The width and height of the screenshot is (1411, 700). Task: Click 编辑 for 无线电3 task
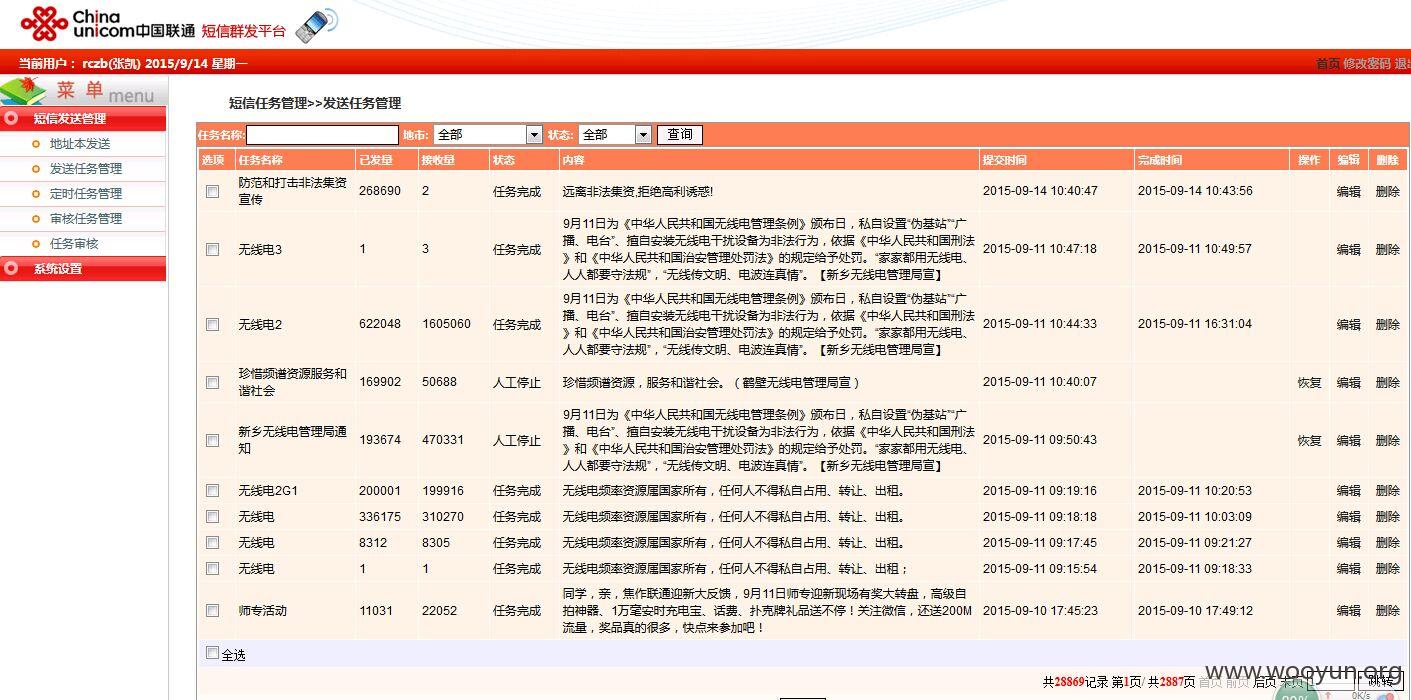click(1348, 249)
